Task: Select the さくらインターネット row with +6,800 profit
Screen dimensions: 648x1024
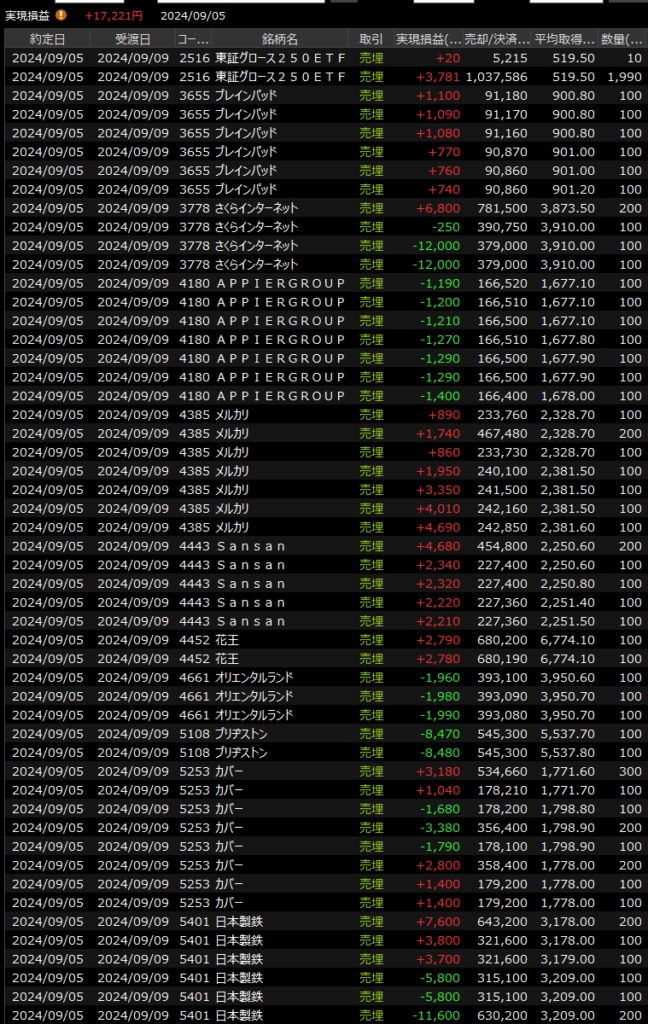Action: click(x=280, y=208)
